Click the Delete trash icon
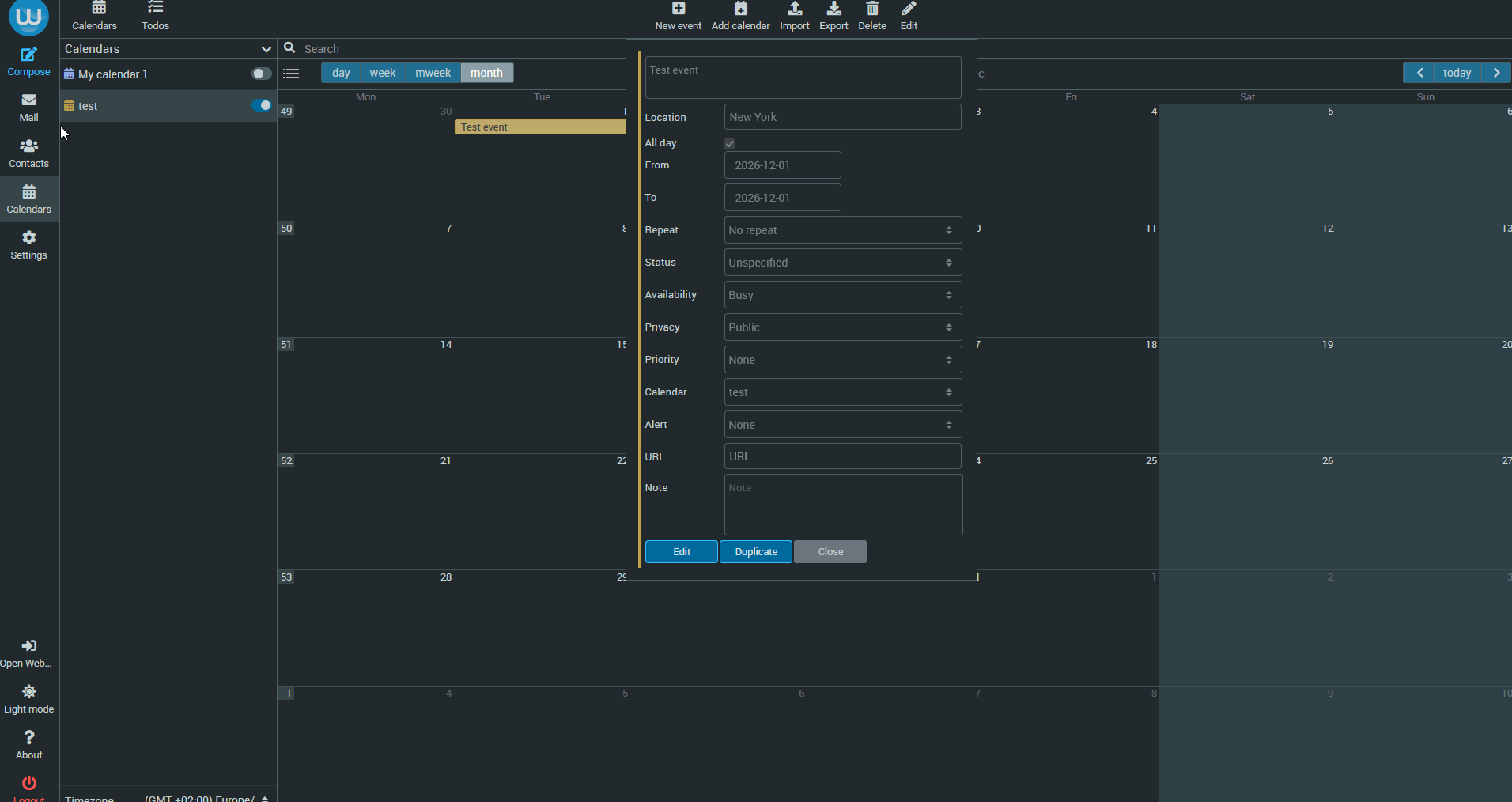The height and width of the screenshot is (802, 1512). pyautogui.click(x=872, y=9)
